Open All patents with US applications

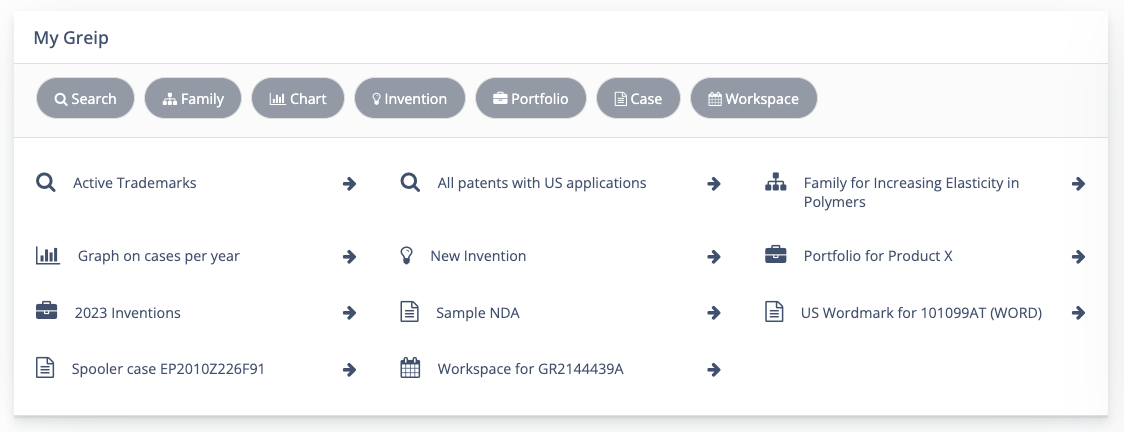[542, 183]
